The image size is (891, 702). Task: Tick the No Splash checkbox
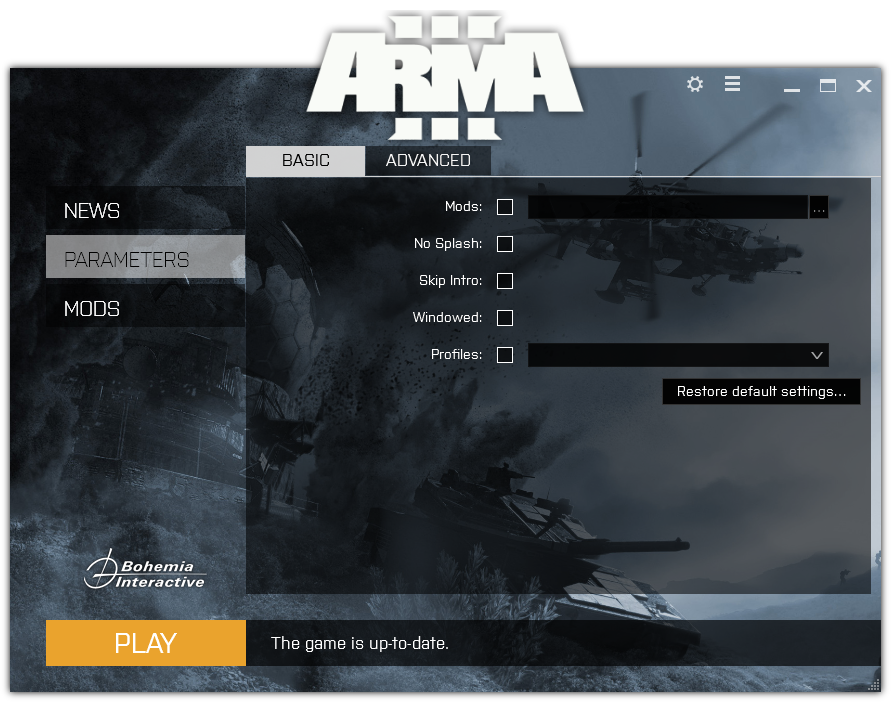click(505, 244)
